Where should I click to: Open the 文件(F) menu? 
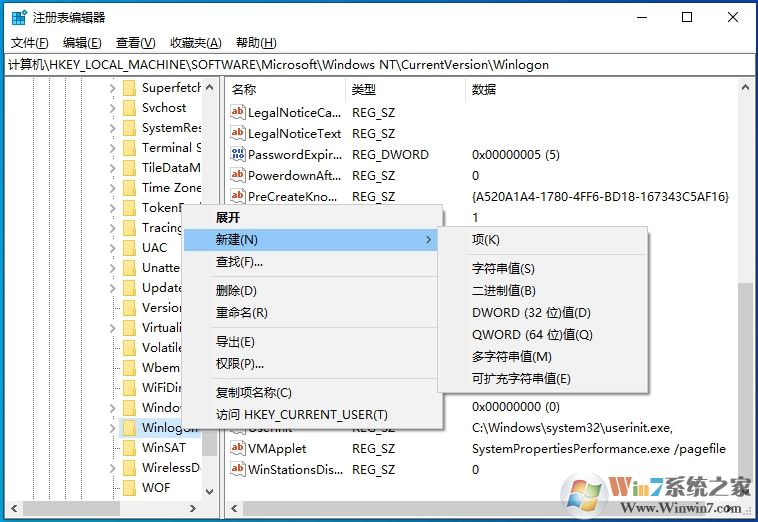[29, 43]
